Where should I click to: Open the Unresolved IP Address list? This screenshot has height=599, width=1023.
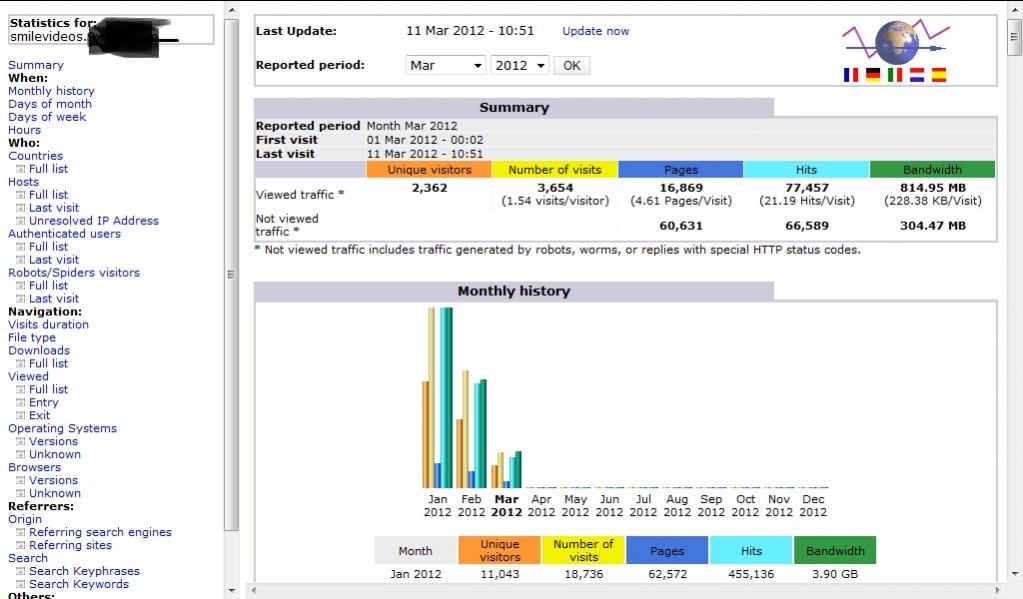93,221
